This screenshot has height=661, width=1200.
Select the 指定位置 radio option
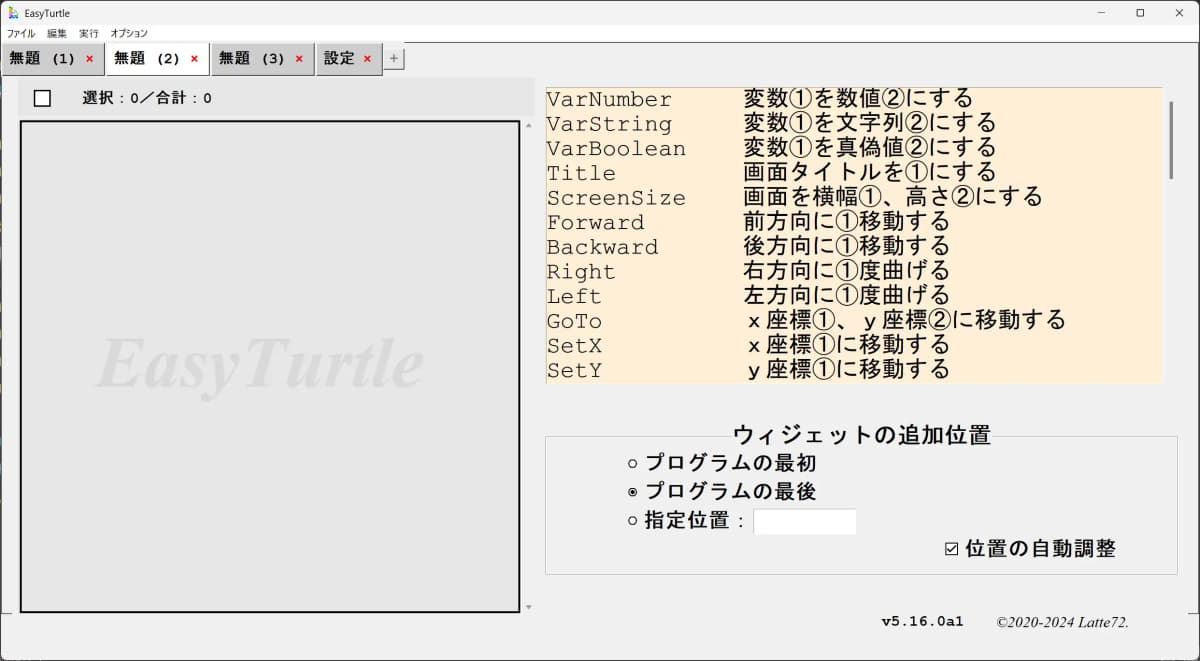[632, 521]
